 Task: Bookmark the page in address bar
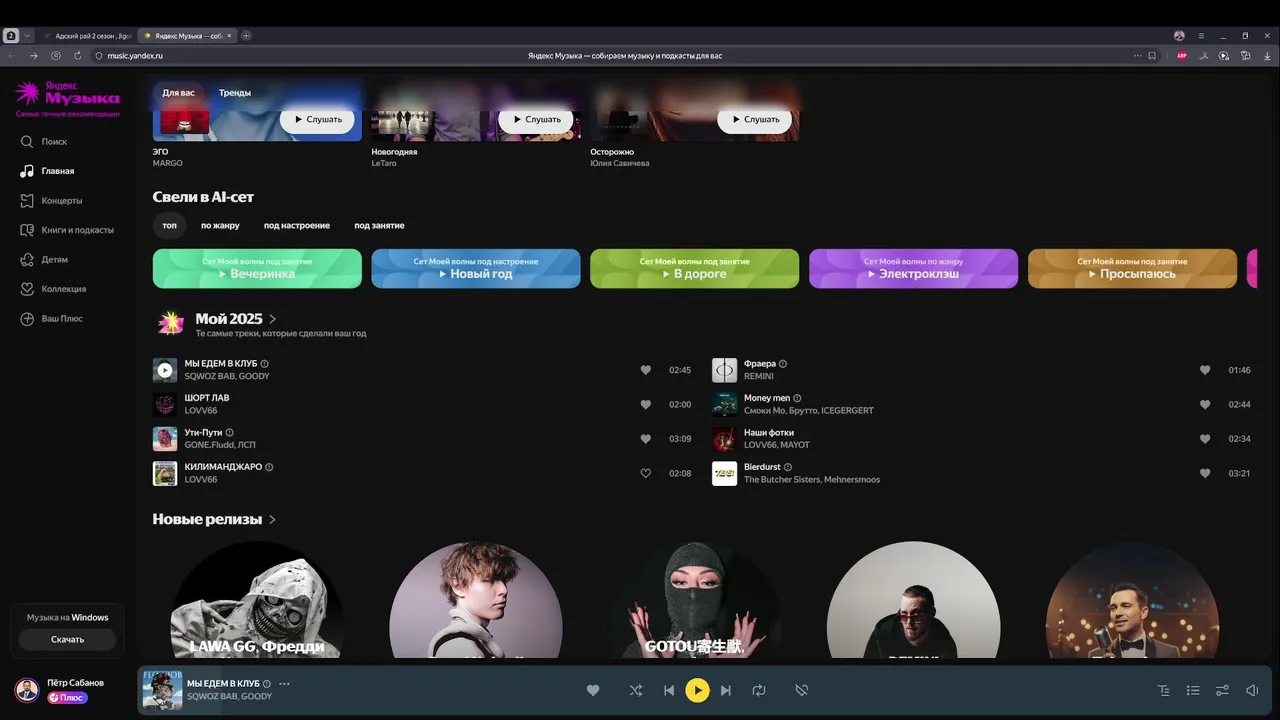[1152, 56]
